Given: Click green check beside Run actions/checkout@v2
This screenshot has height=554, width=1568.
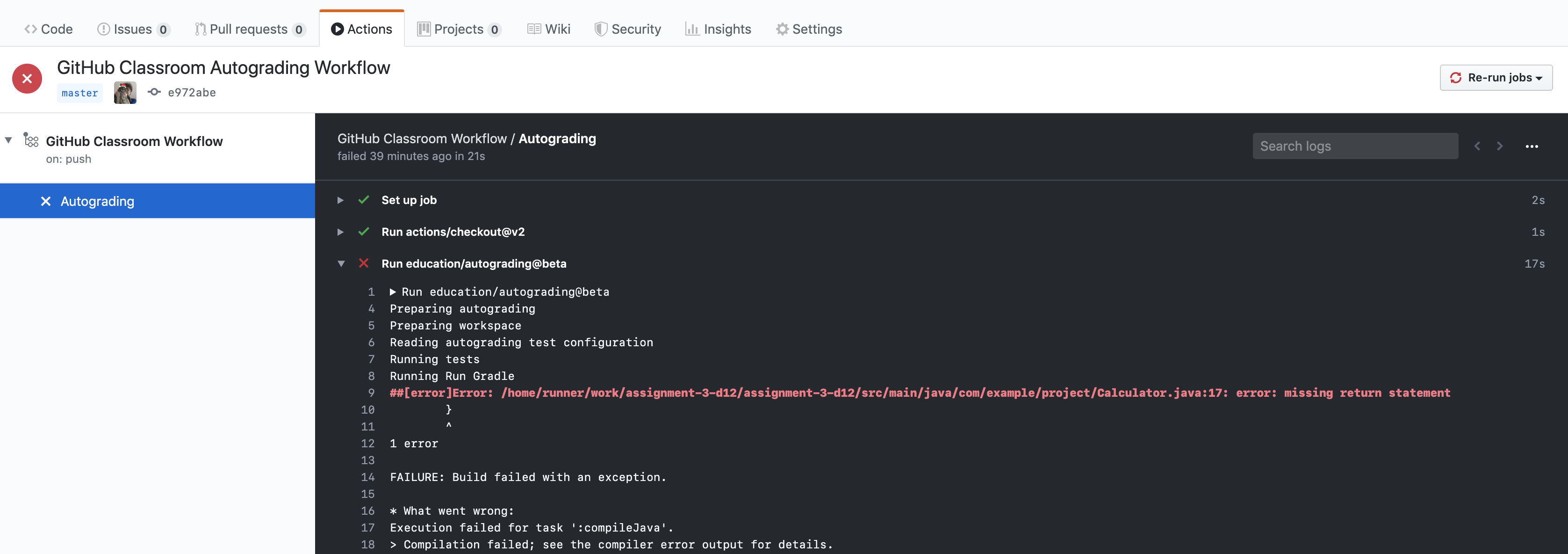Looking at the screenshot, I should click(363, 232).
